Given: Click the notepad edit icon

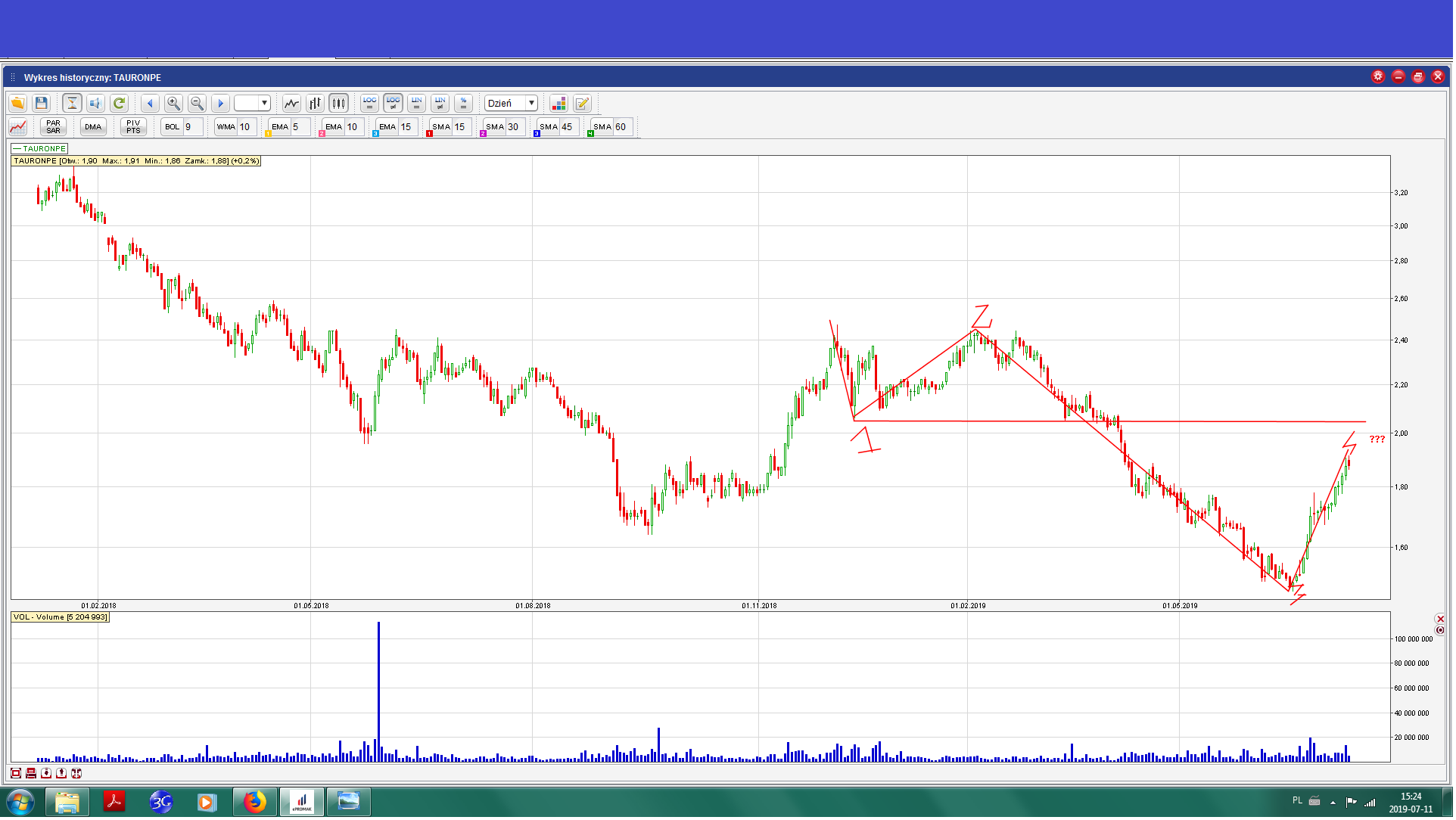Looking at the screenshot, I should point(582,104).
